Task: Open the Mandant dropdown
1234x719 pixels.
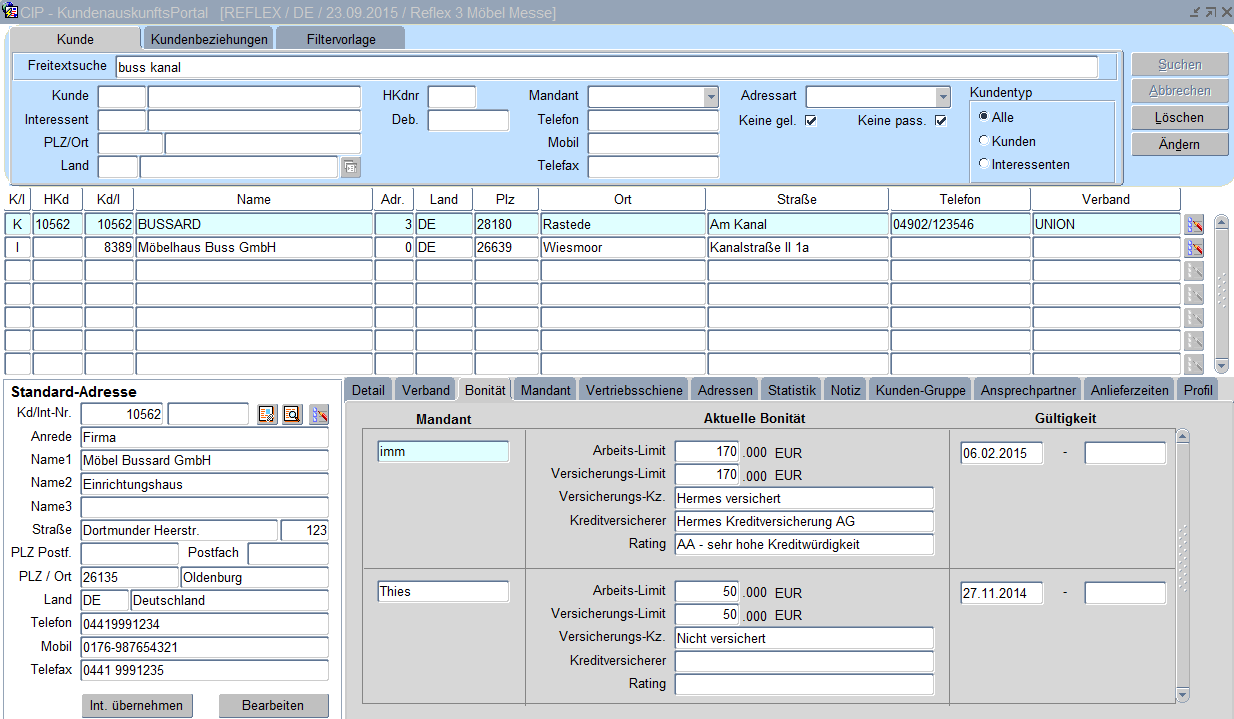Action: [710, 97]
